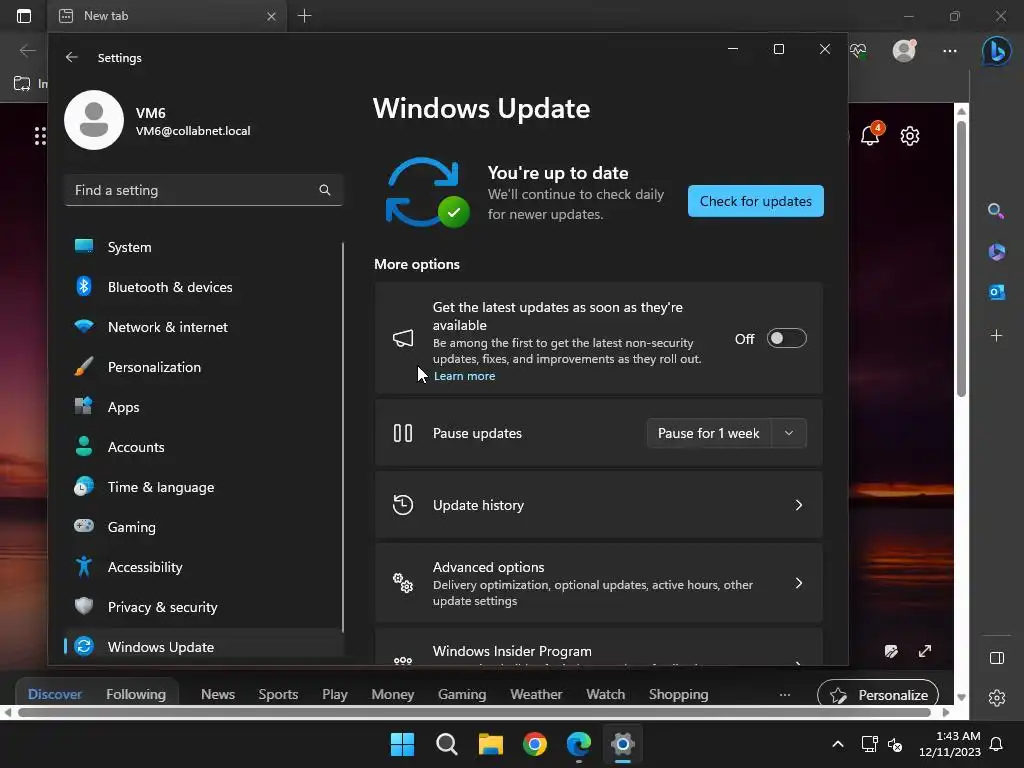Click search magnifier in Find a setting
Viewport: 1024px width, 768px height.
click(x=325, y=190)
